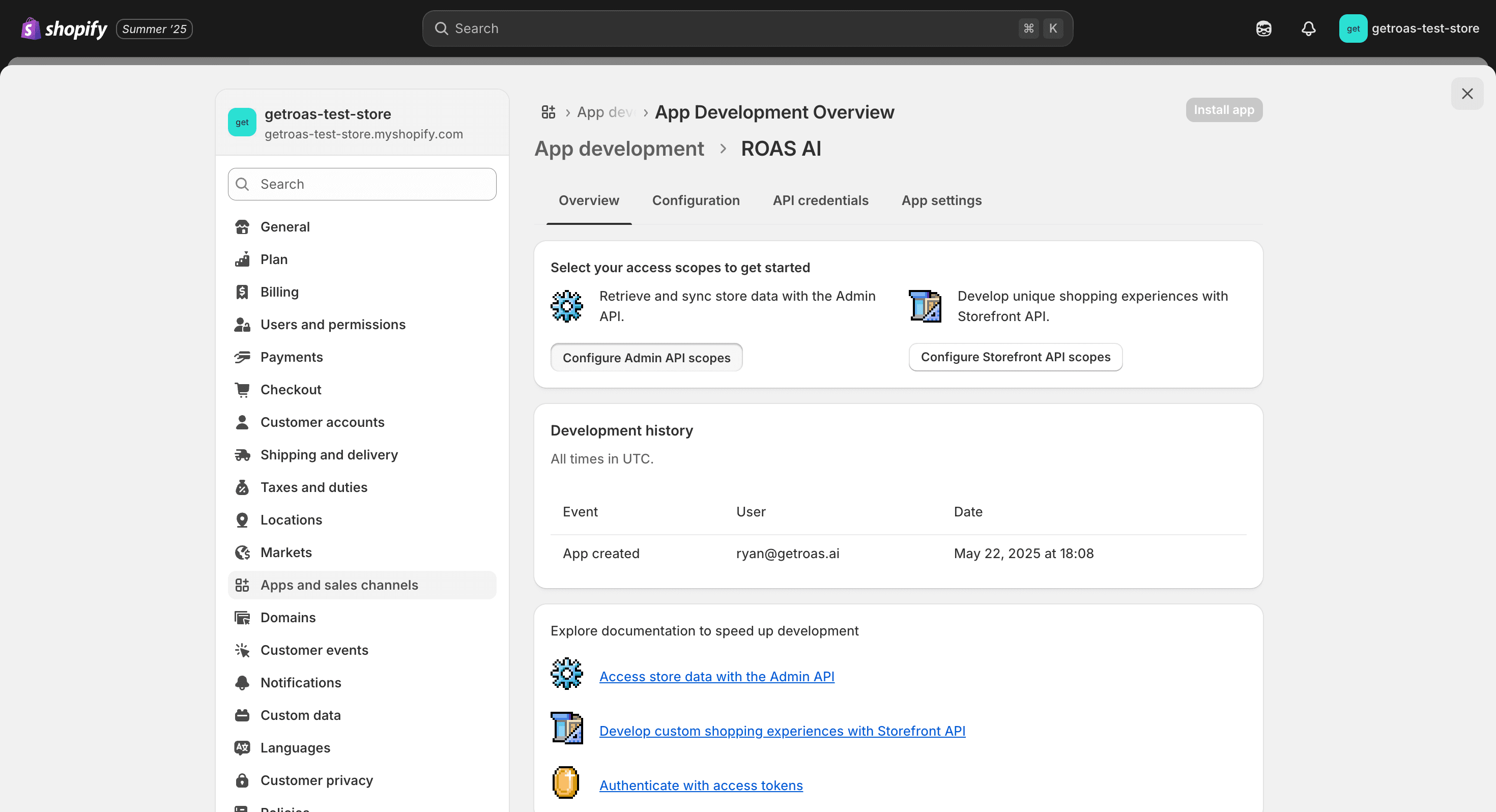Click the Domains icon in sidebar
The width and height of the screenshot is (1496, 812).
[x=242, y=618]
